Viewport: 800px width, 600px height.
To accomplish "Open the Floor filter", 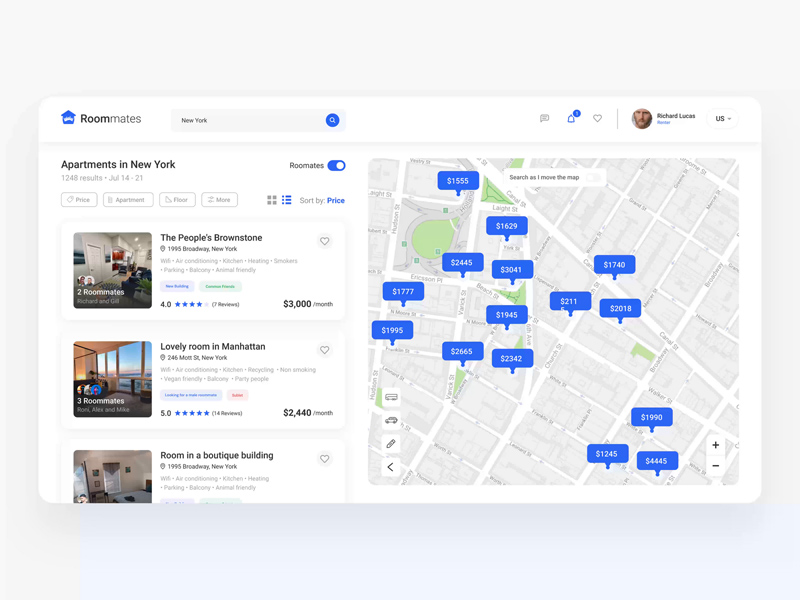I will [x=176, y=199].
